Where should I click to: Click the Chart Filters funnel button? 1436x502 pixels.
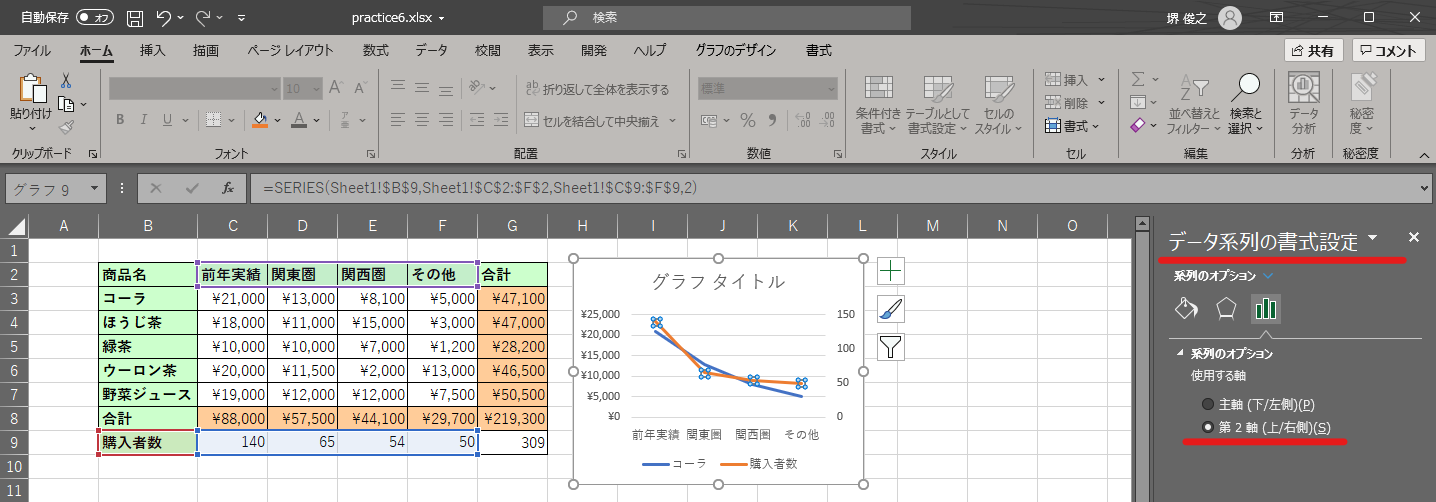890,347
